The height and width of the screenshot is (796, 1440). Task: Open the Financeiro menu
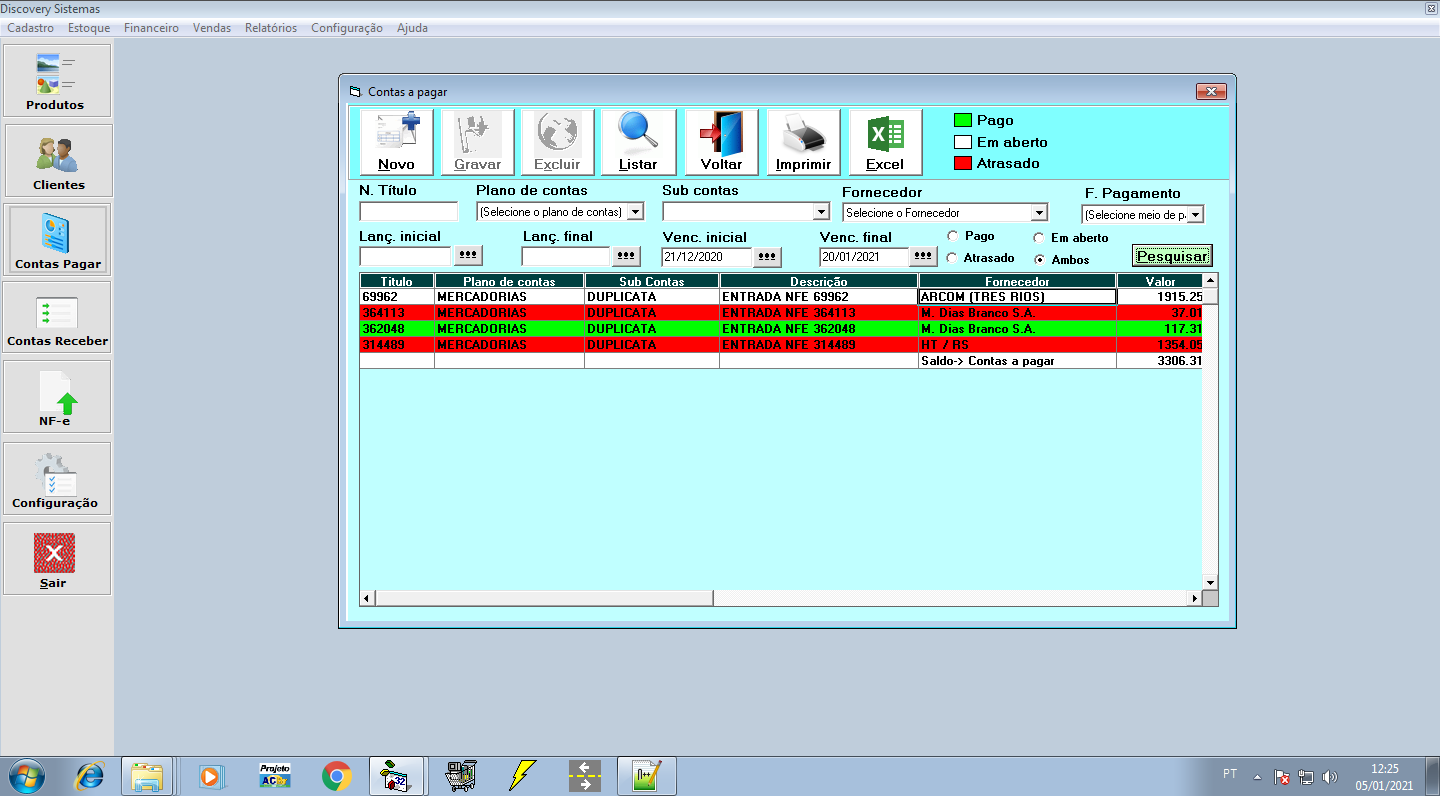click(x=151, y=28)
